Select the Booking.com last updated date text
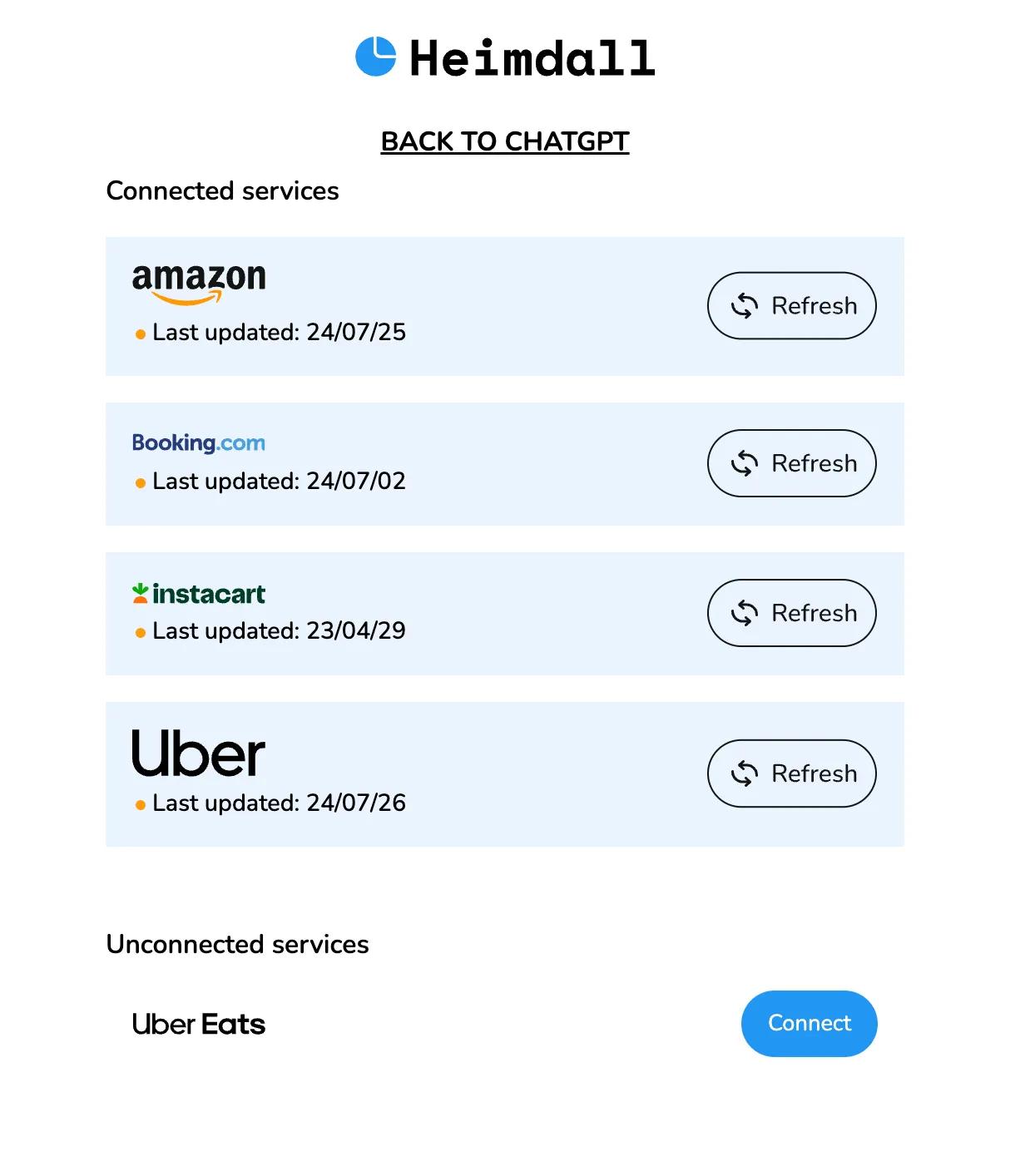The width and height of the screenshot is (1030, 1176). pyautogui.click(x=279, y=482)
